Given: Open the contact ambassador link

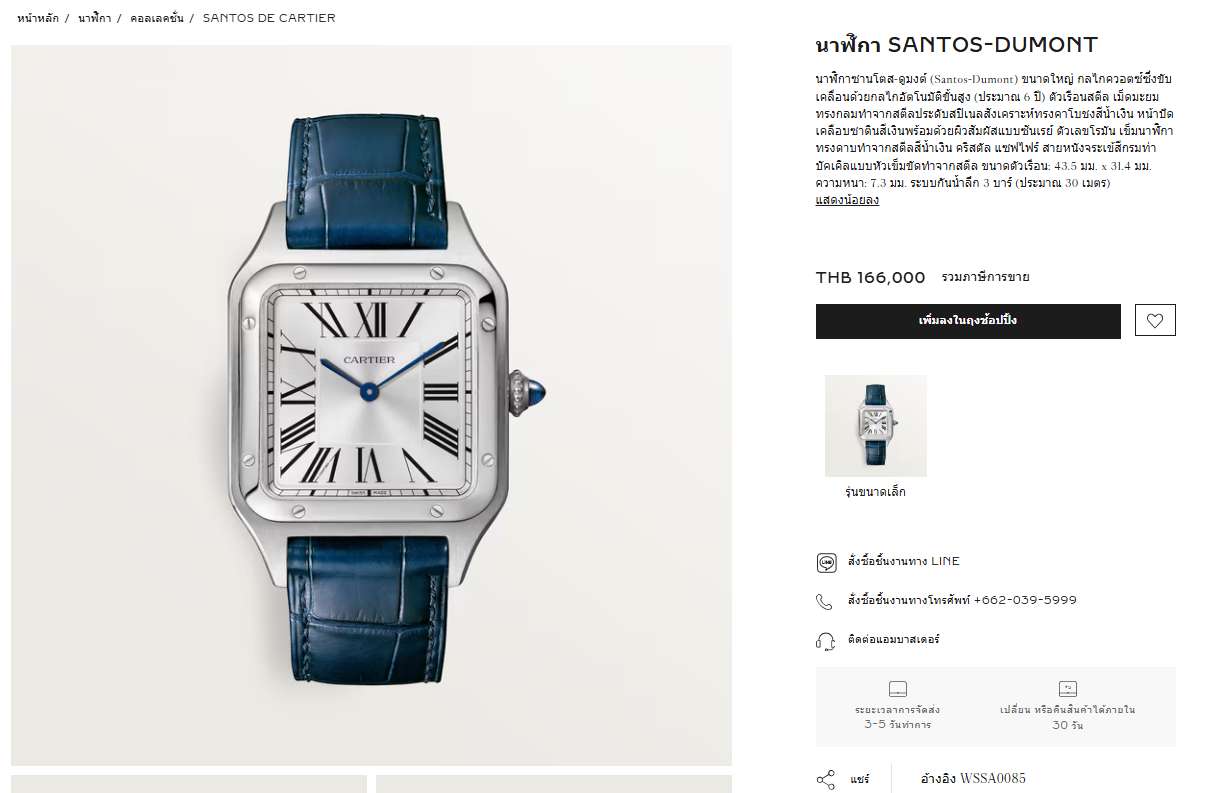Looking at the screenshot, I should (894, 639).
